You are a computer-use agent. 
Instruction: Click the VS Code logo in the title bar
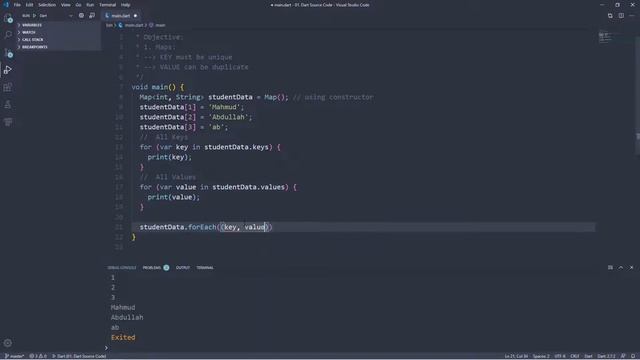coord(6,5)
